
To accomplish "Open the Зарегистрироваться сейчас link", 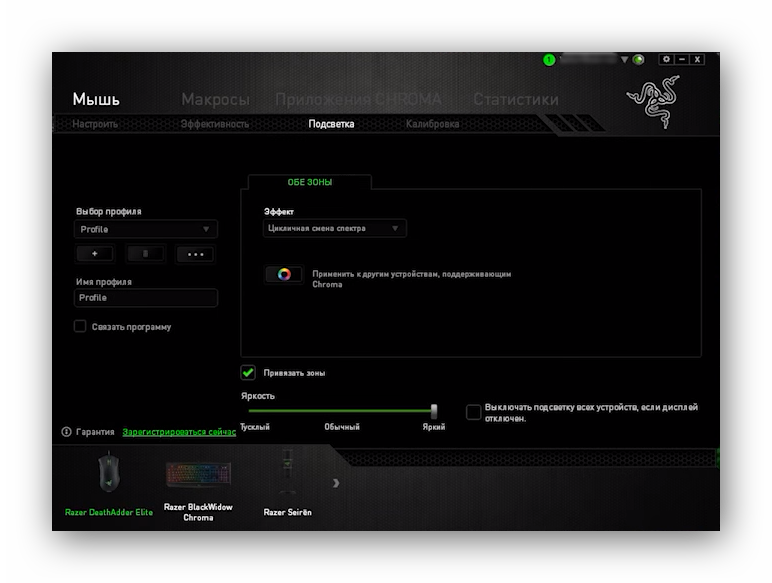I will (x=179, y=432).
